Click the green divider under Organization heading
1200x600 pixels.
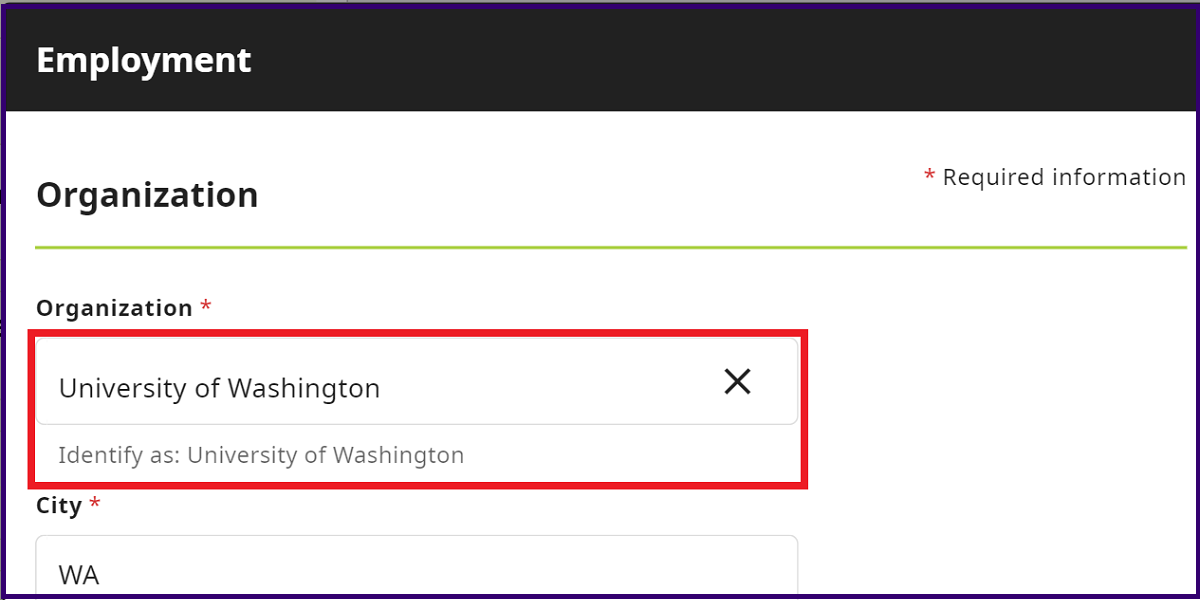coord(611,246)
